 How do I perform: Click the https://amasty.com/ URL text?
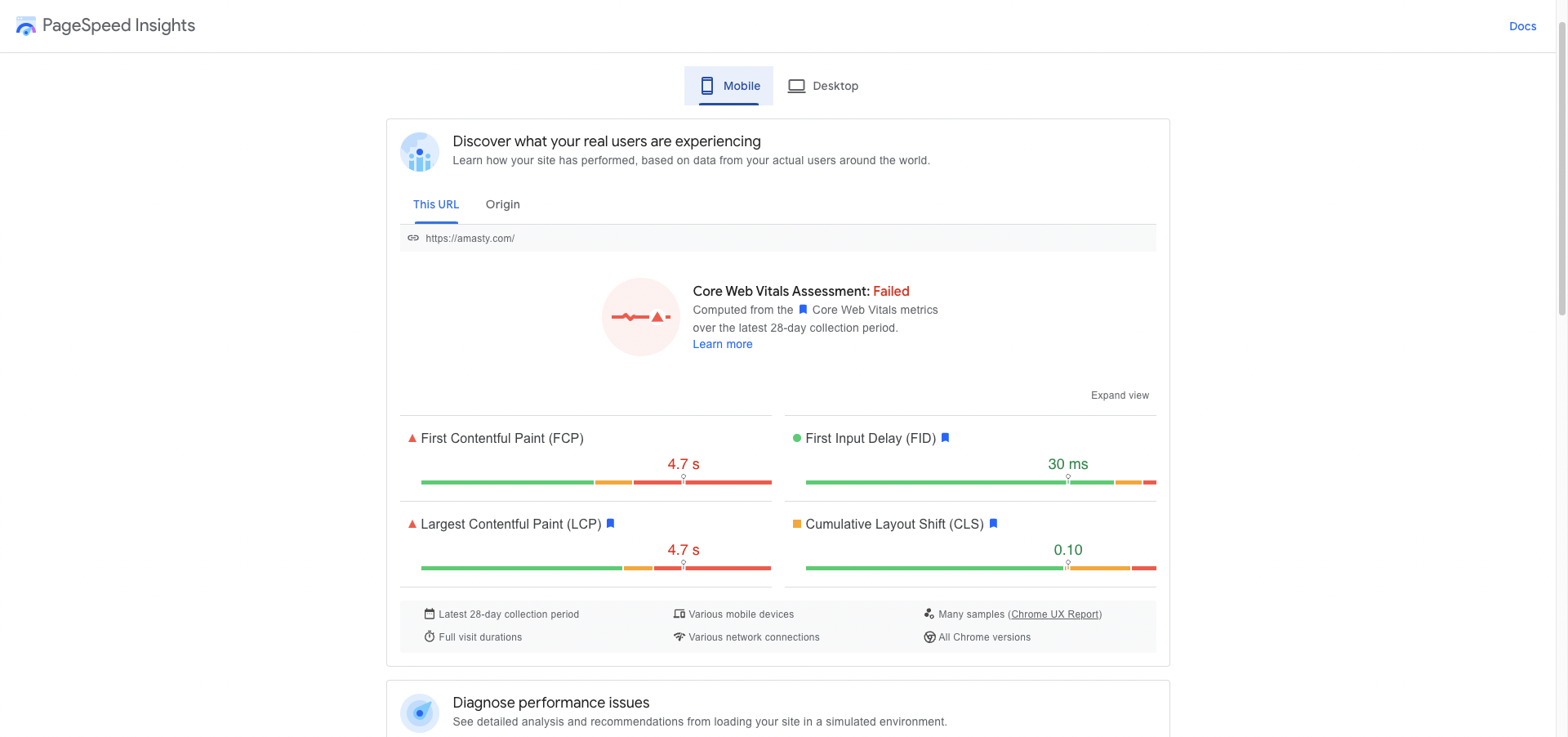(x=470, y=239)
